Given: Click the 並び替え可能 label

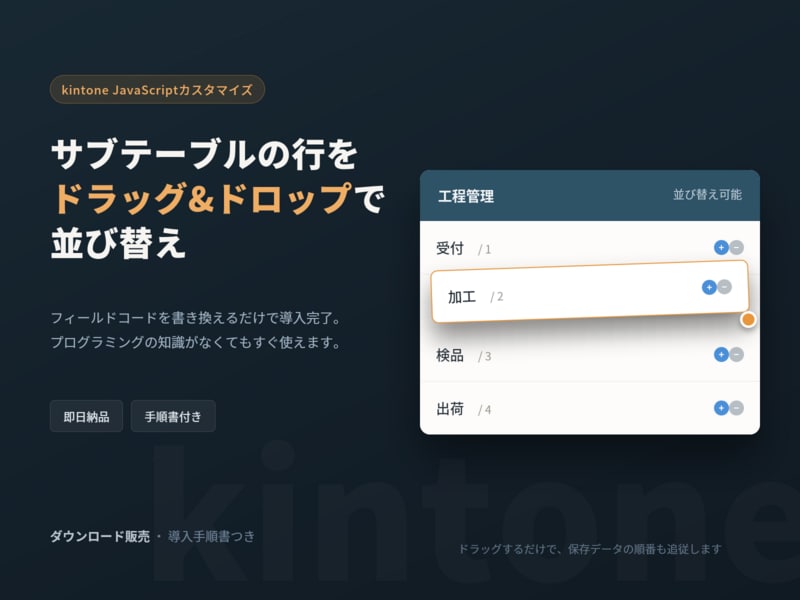Looking at the screenshot, I should [x=707, y=194].
